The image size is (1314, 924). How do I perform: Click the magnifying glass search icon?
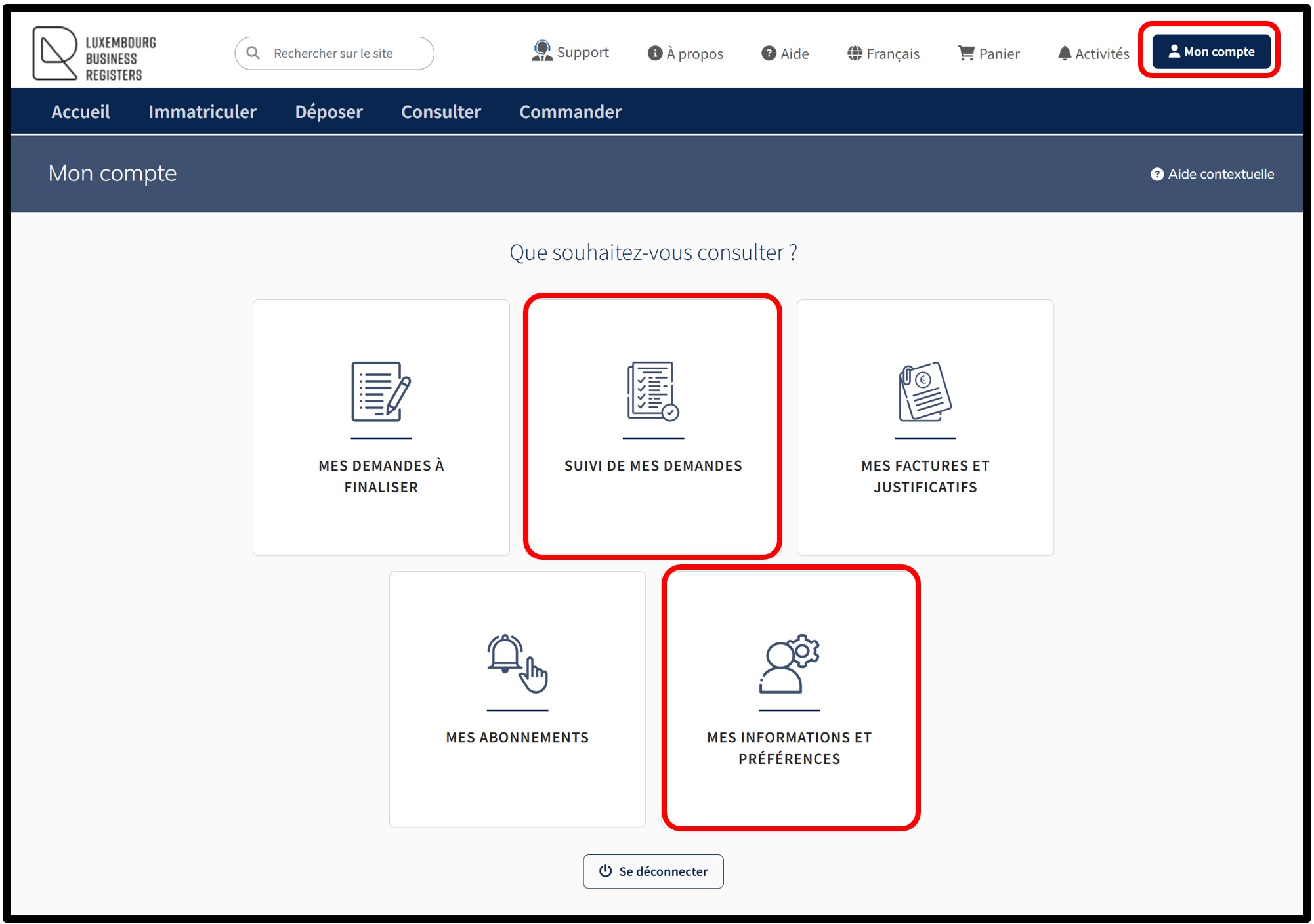[253, 53]
